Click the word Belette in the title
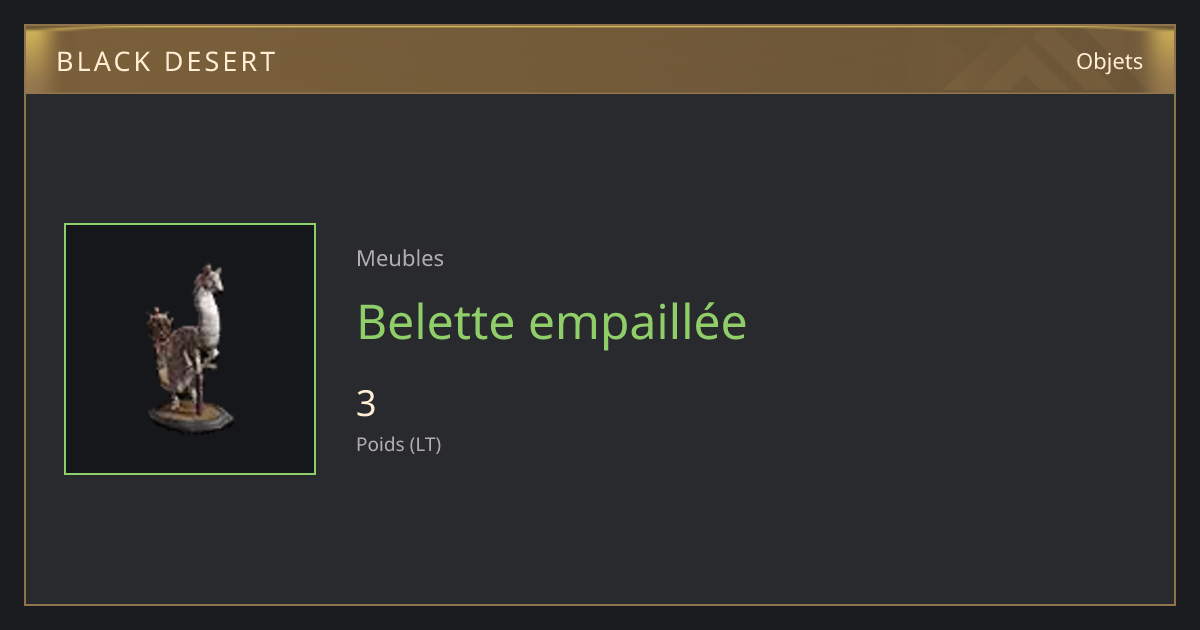The width and height of the screenshot is (1200, 630). (x=435, y=322)
